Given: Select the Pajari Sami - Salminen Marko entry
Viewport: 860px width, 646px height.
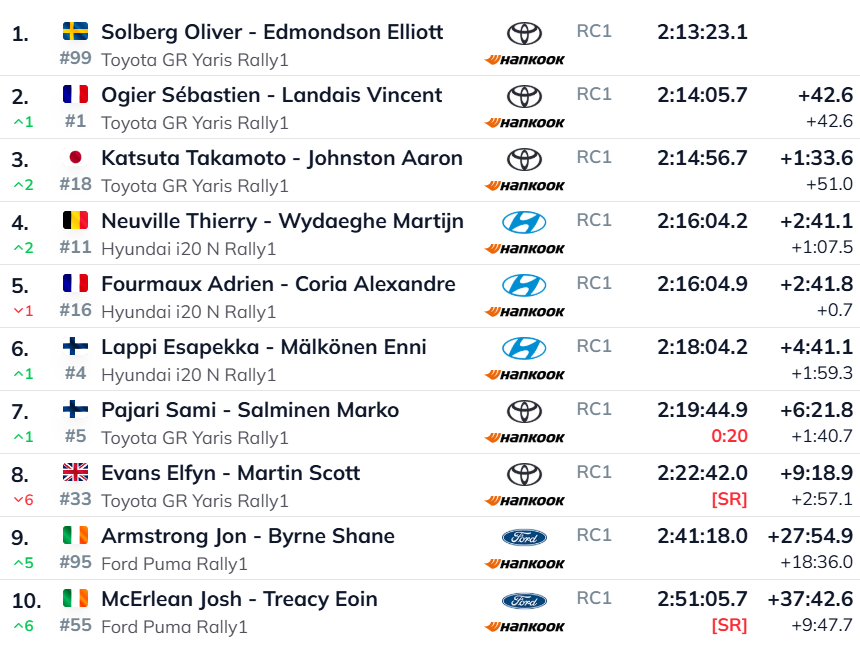Looking at the screenshot, I should (x=250, y=410).
